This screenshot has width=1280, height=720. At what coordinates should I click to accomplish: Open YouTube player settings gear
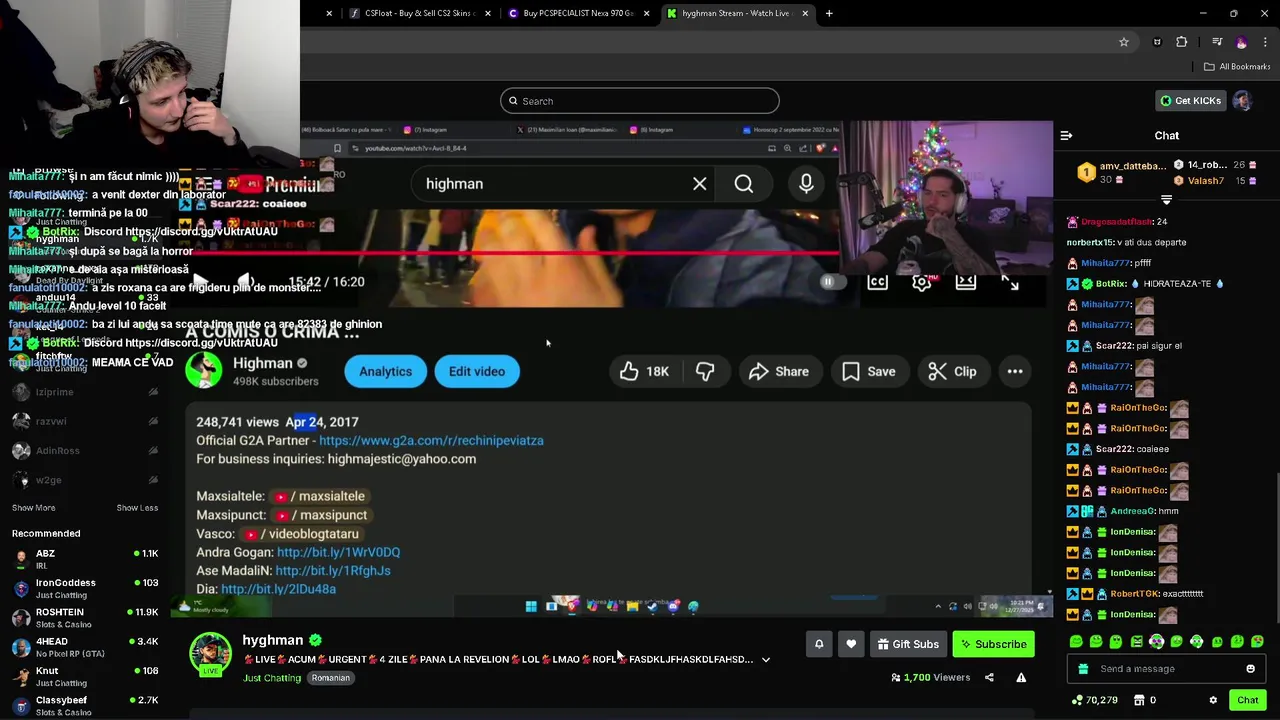pos(921,282)
